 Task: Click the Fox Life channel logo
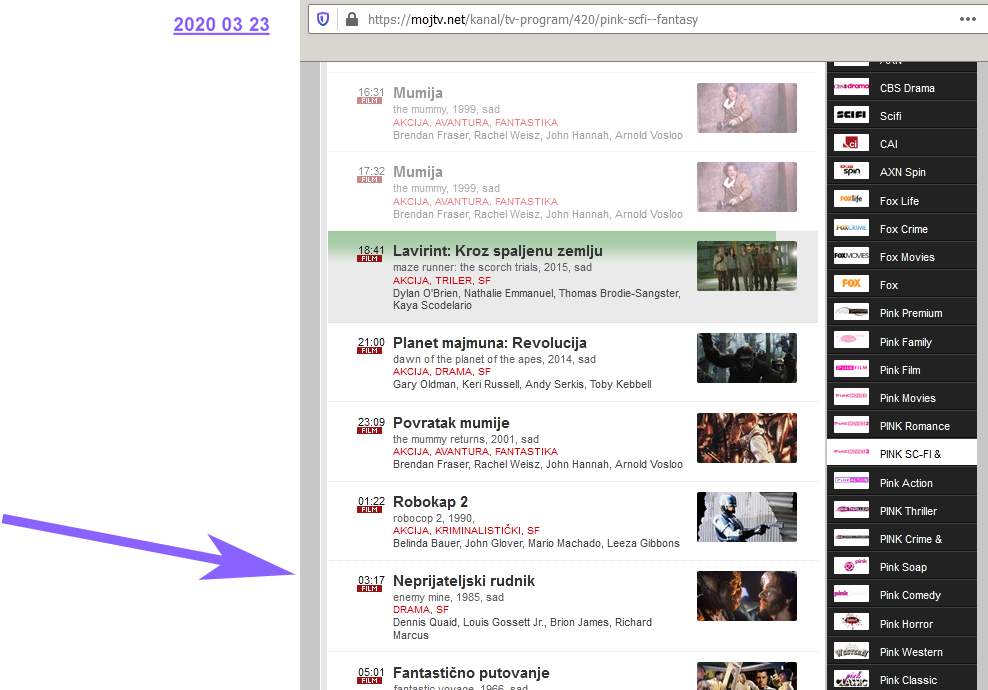[851, 200]
